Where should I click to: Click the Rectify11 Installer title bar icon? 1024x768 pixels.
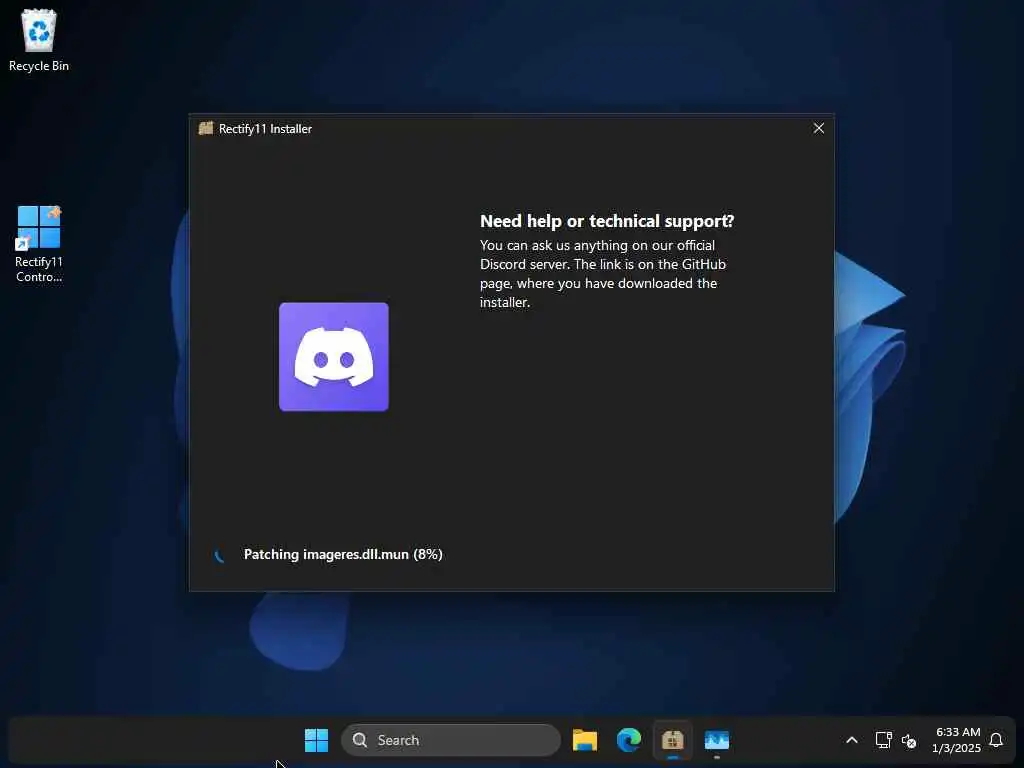[x=206, y=128]
